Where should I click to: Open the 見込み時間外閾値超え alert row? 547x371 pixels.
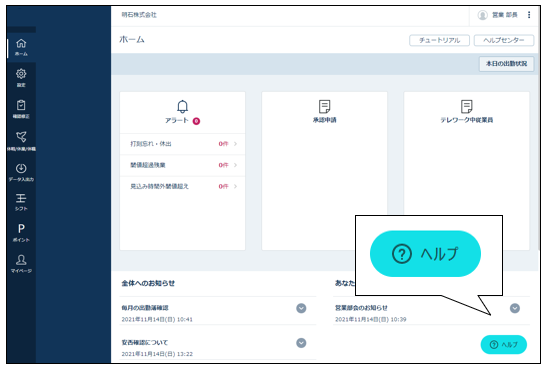coord(182,186)
